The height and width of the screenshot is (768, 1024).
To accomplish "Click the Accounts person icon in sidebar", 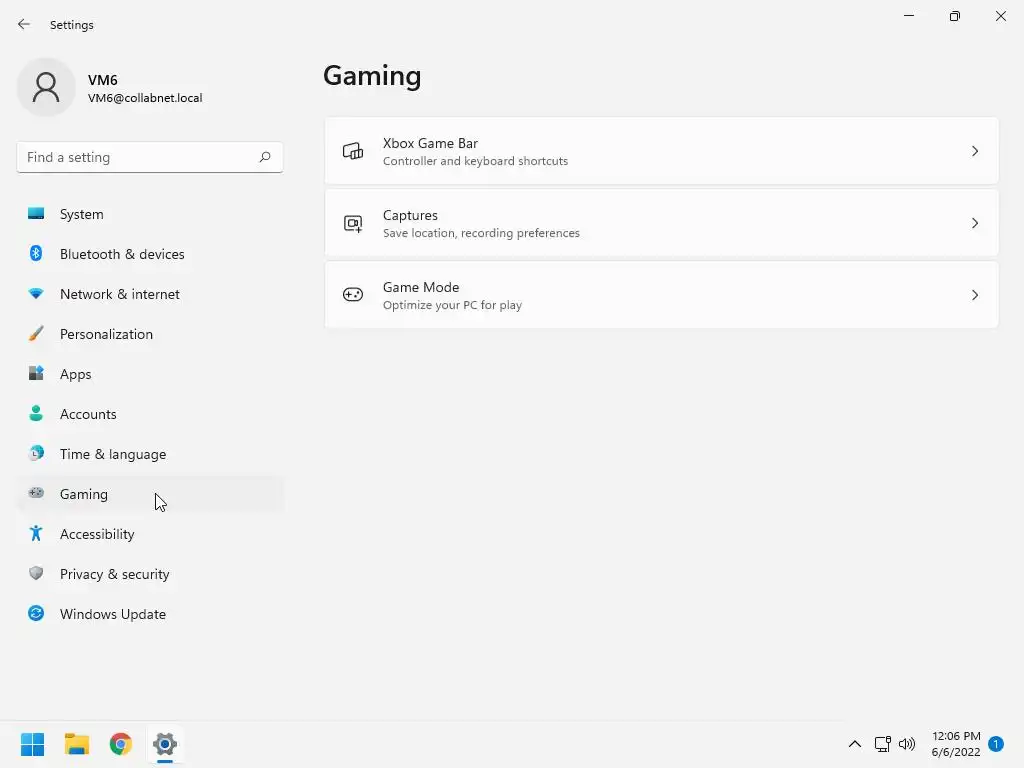I will click(x=36, y=413).
